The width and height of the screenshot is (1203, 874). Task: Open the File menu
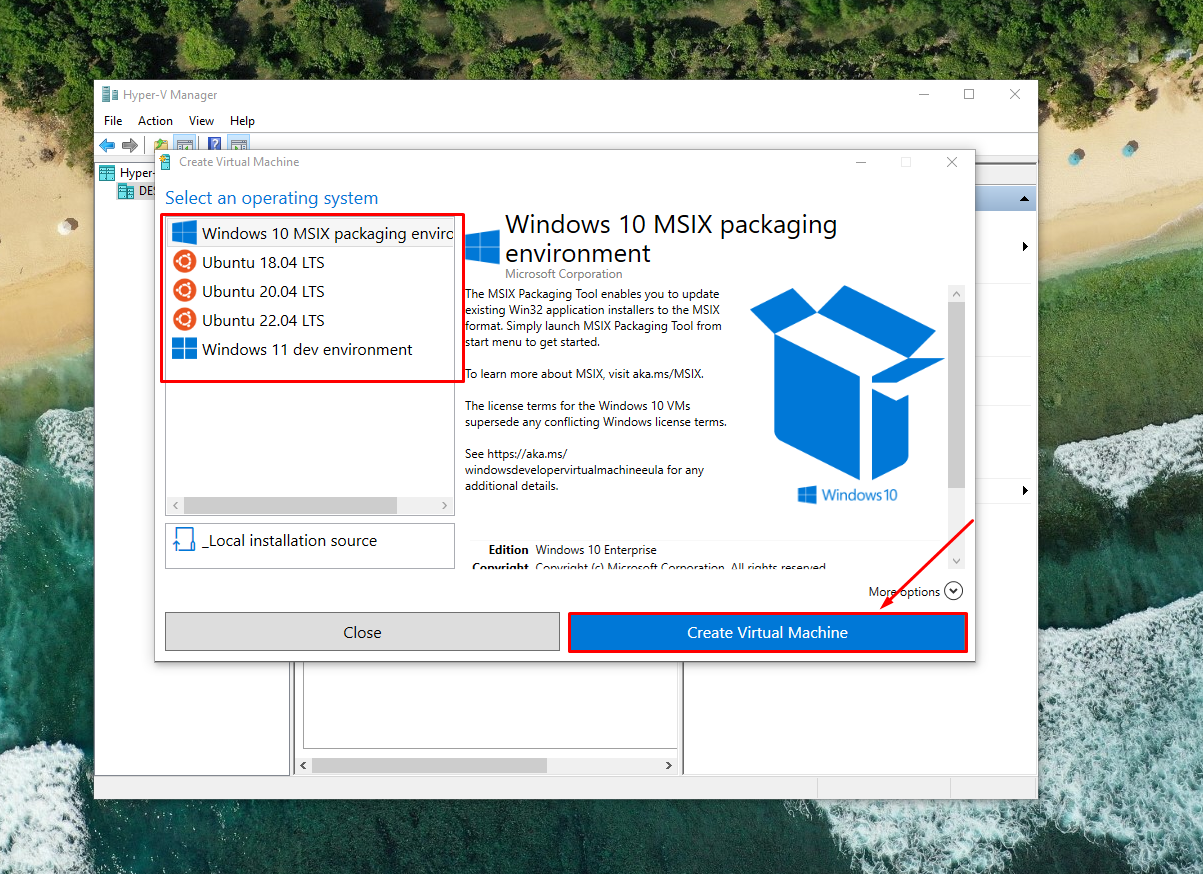point(113,121)
